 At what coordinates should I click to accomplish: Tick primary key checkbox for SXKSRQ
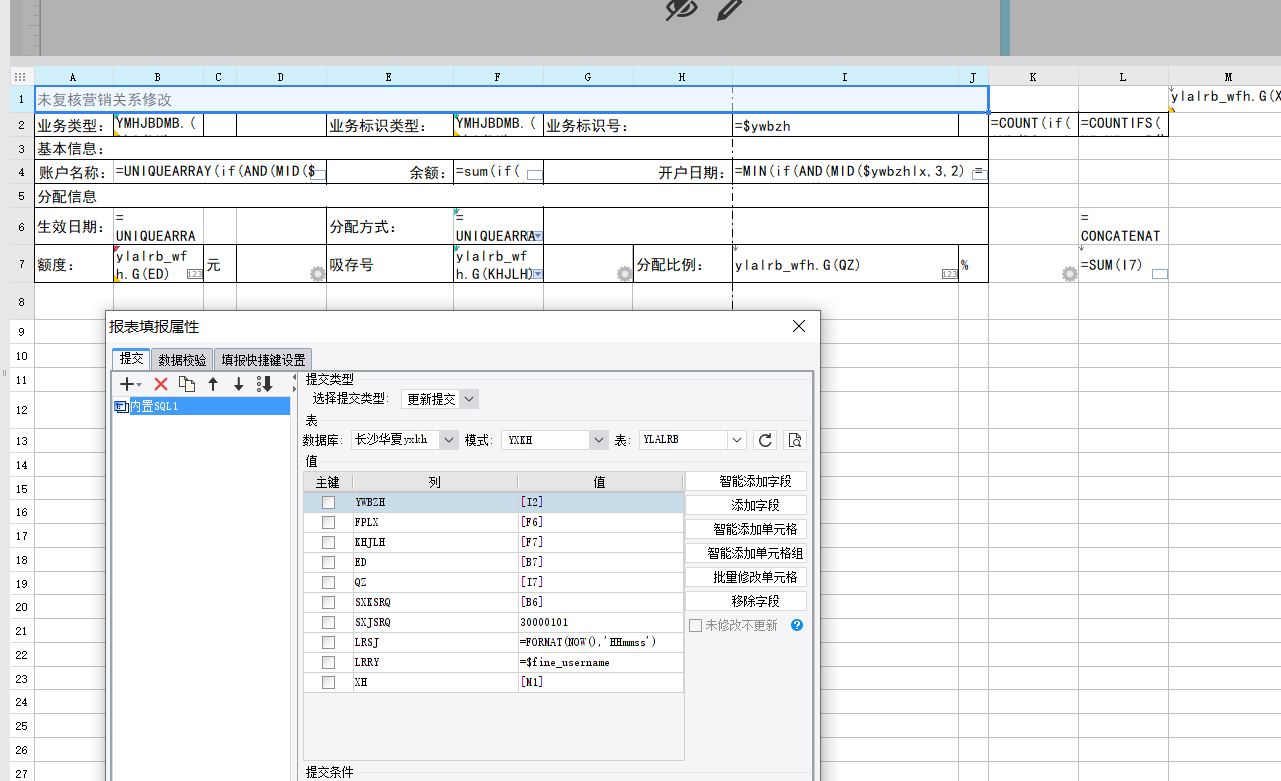[x=328, y=602]
